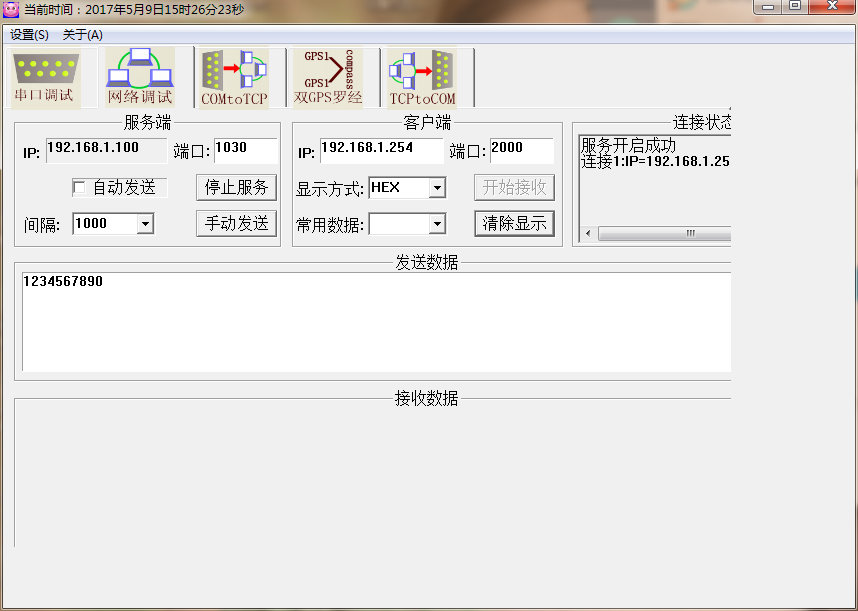Click the client IP address field
Screen dimensions: 858x611
point(381,150)
